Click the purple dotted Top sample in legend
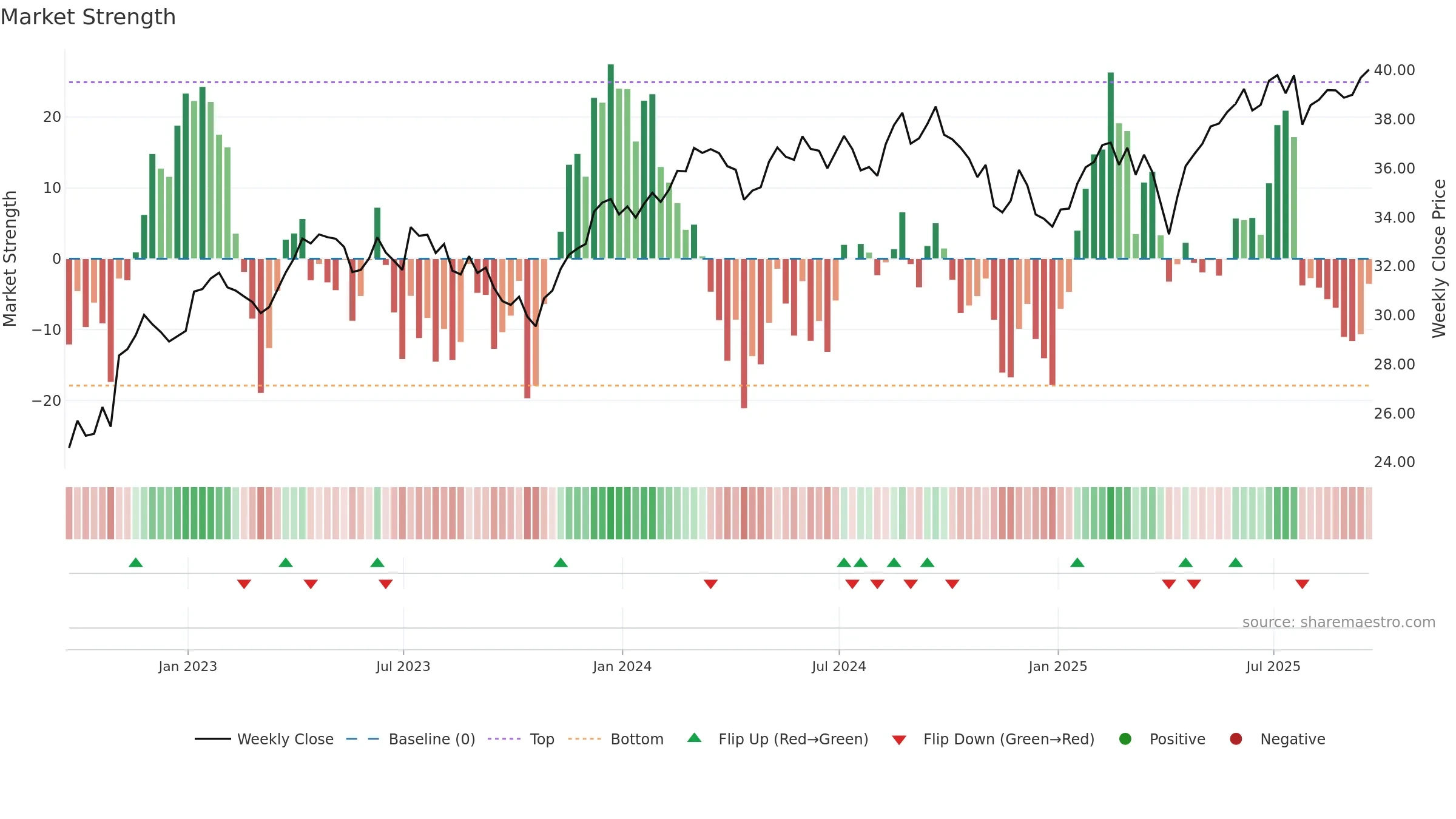 [504, 739]
